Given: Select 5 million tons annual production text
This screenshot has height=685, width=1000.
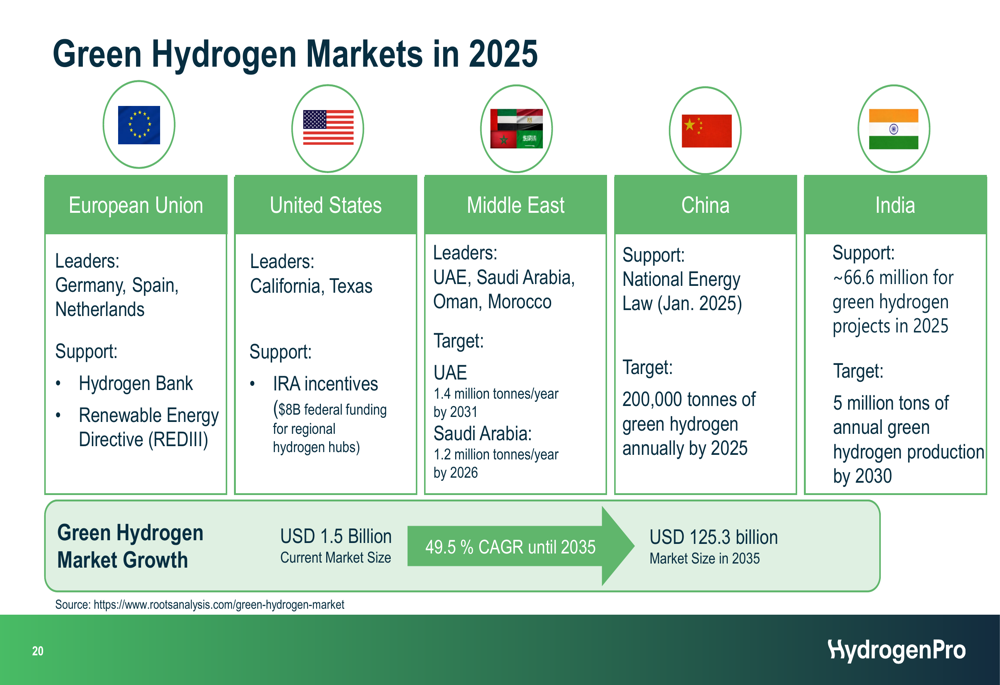Looking at the screenshot, I should (x=908, y=439).
